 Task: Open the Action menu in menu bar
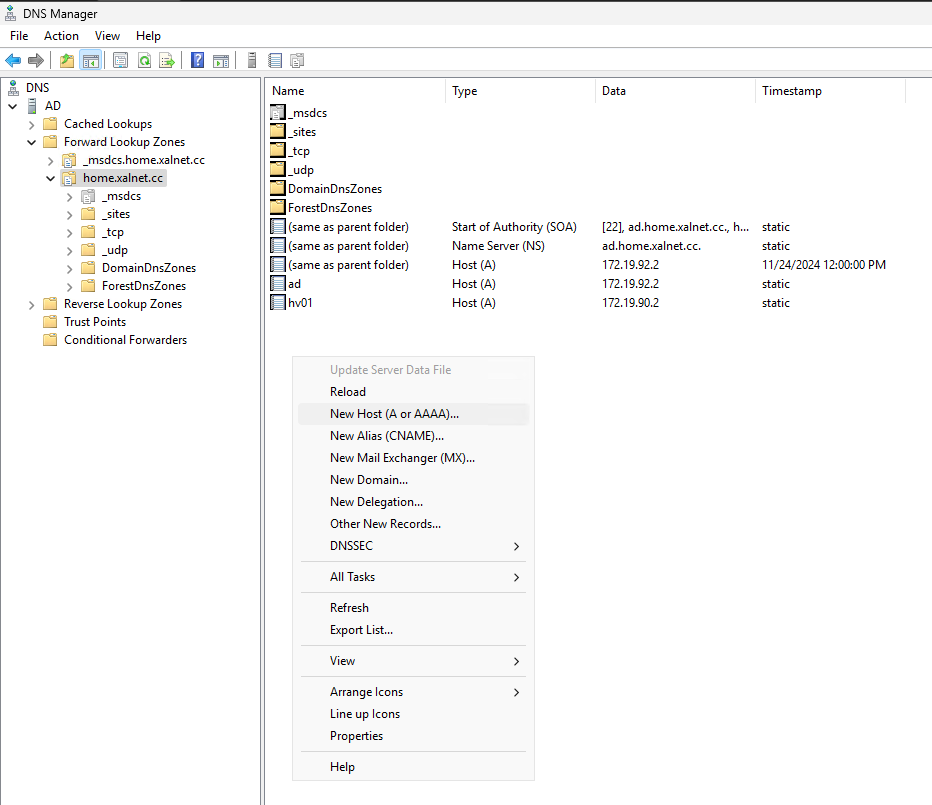pos(61,36)
